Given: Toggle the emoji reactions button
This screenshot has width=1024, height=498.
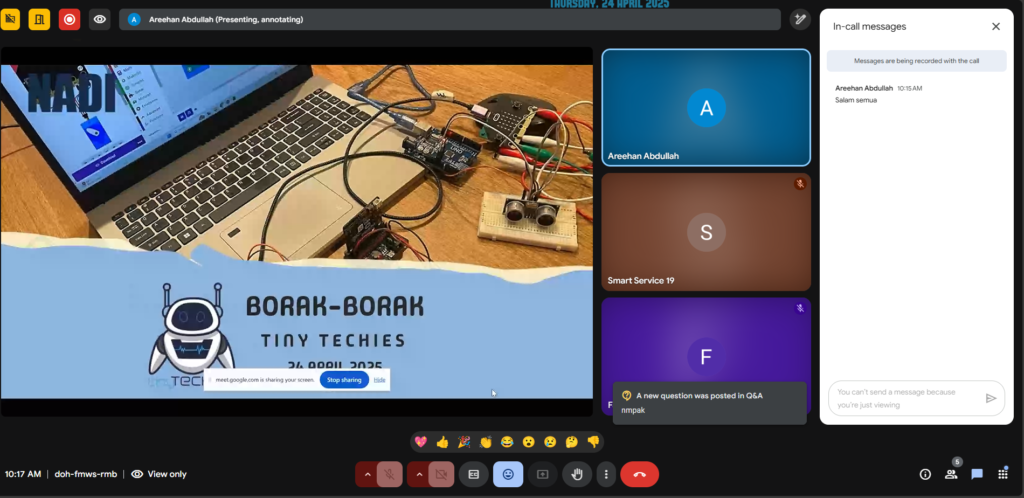Looking at the screenshot, I should [508, 475].
